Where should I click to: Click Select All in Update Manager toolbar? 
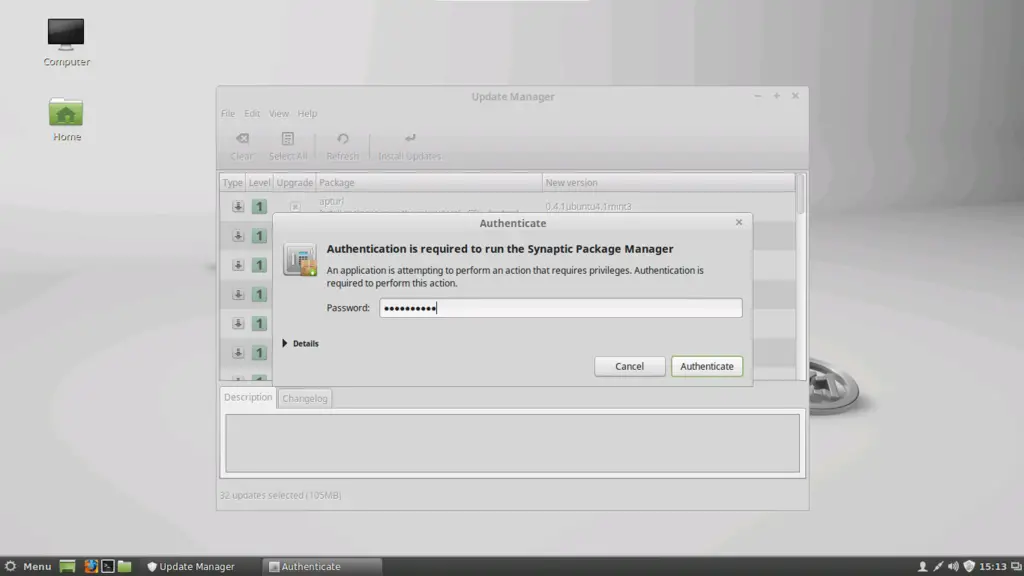[287, 146]
